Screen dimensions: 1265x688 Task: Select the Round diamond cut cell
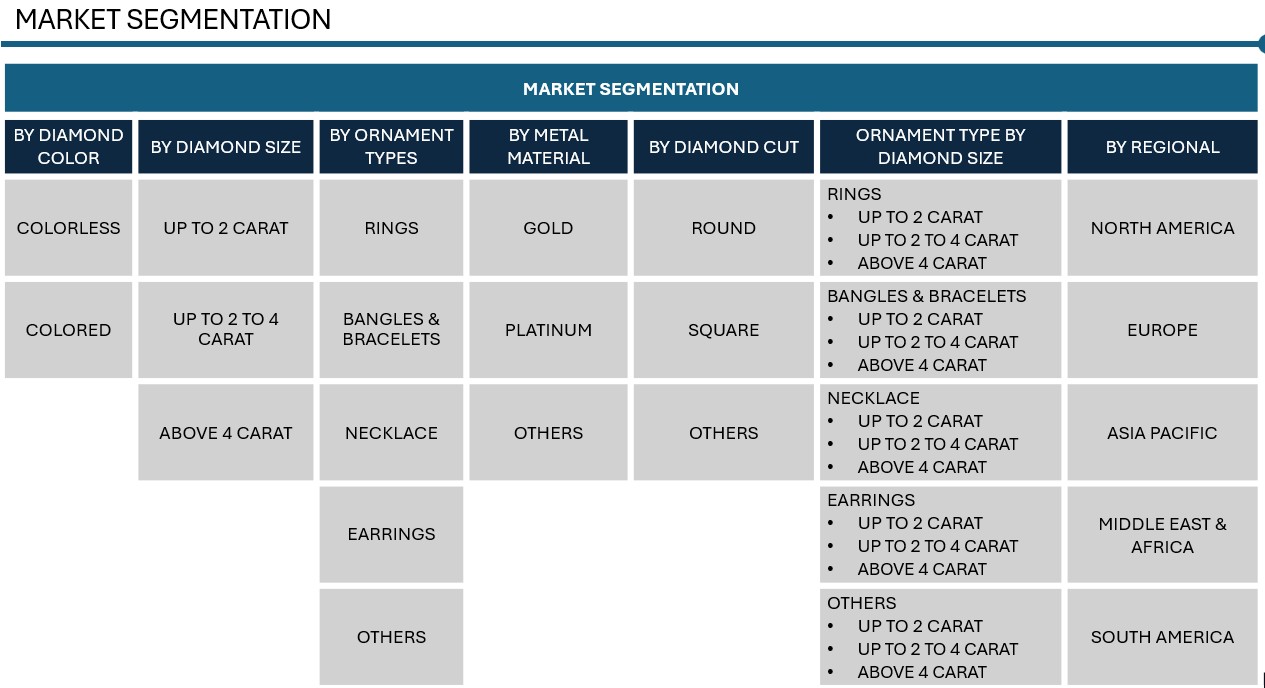tap(723, 228)
